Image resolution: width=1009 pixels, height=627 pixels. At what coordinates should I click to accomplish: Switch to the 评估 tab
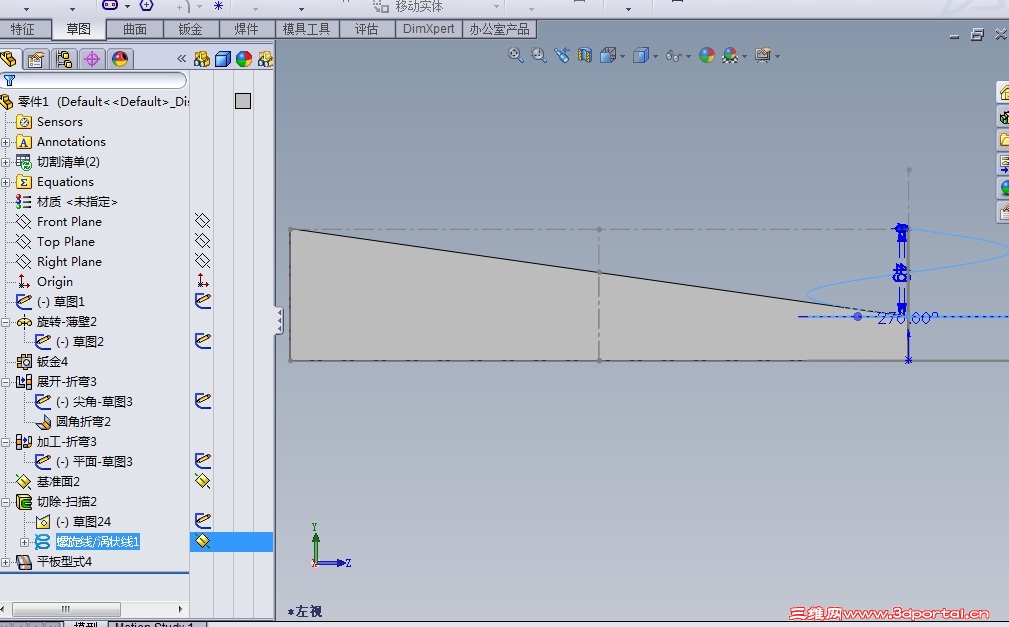tap(366, 30)
